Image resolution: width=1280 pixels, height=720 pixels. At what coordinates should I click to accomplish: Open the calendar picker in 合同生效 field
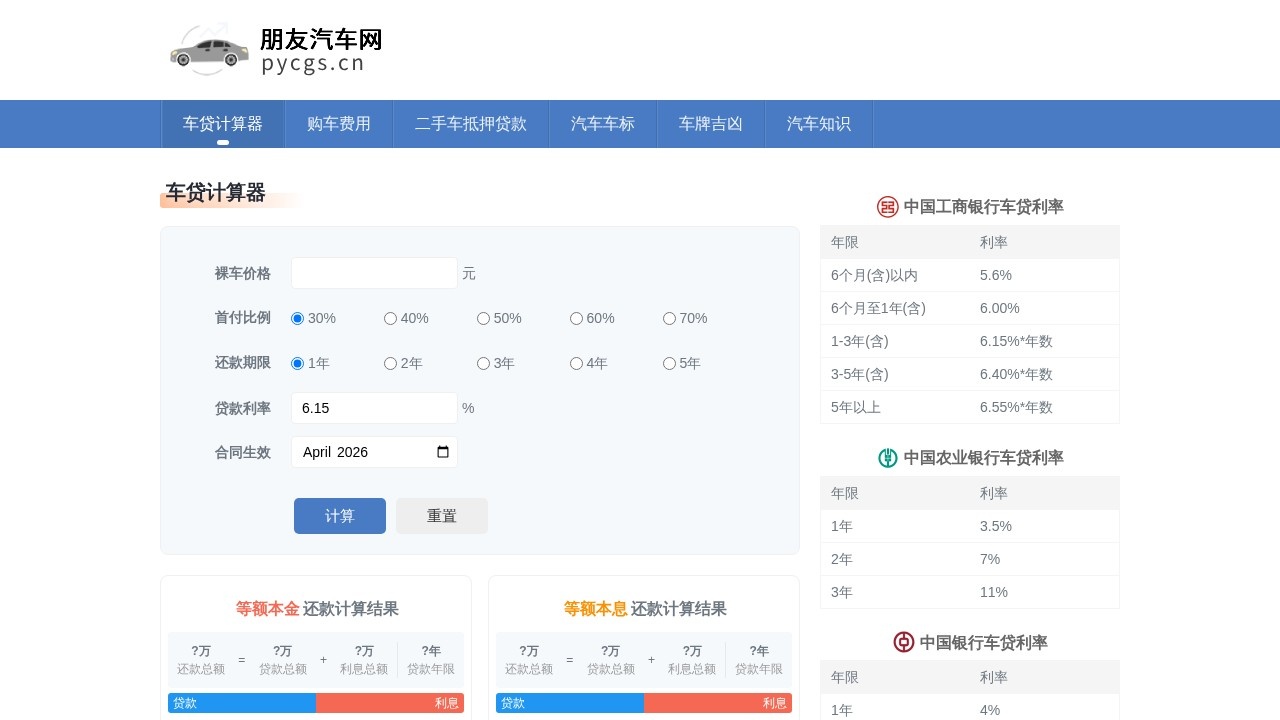[443, 452]
